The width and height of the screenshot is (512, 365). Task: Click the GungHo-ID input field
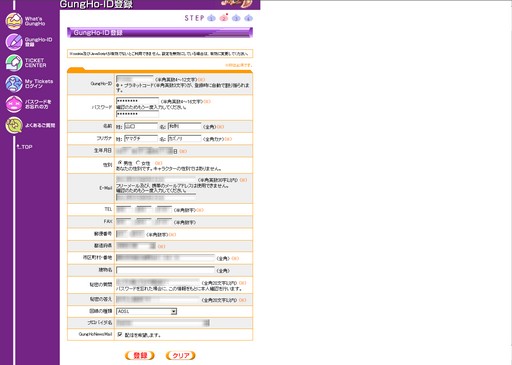pos(135,79)
